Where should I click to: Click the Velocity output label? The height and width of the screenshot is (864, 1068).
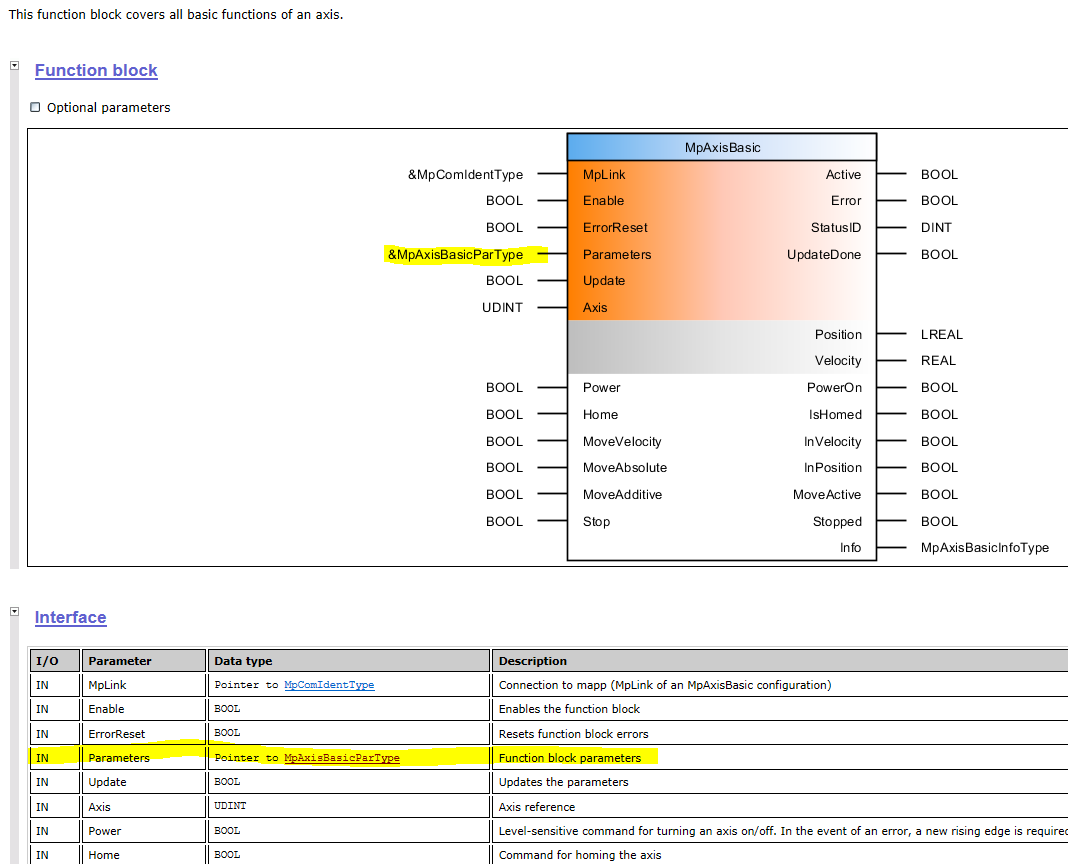click(x=838, y=361)
